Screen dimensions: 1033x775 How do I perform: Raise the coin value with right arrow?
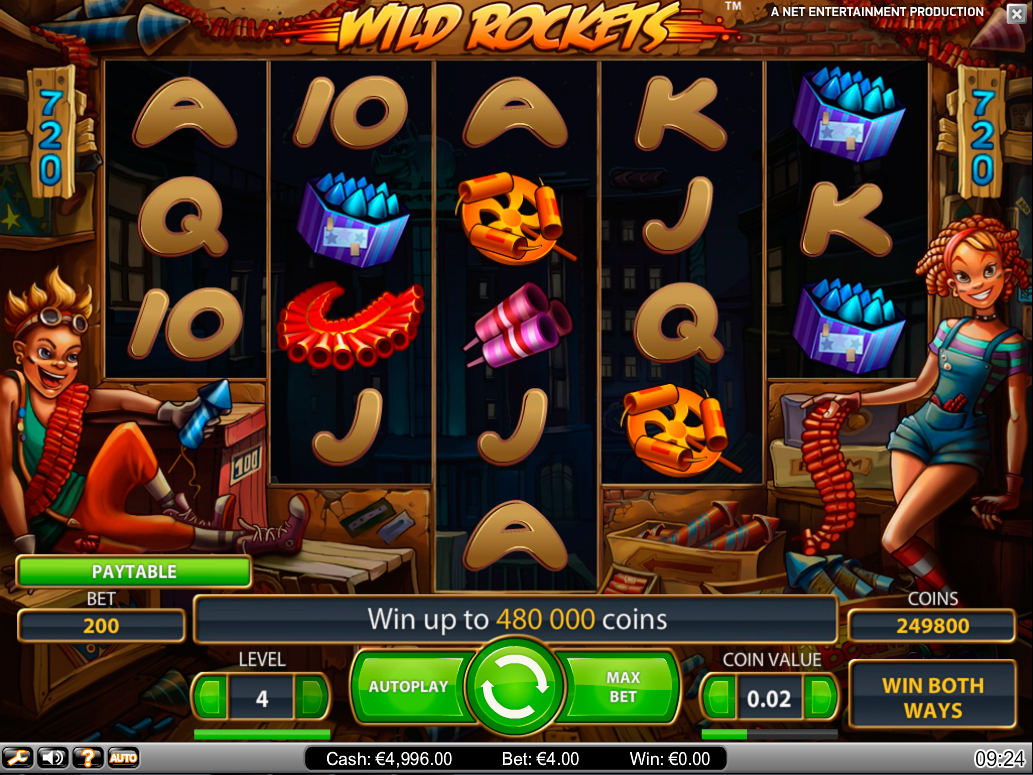[820, 697]
